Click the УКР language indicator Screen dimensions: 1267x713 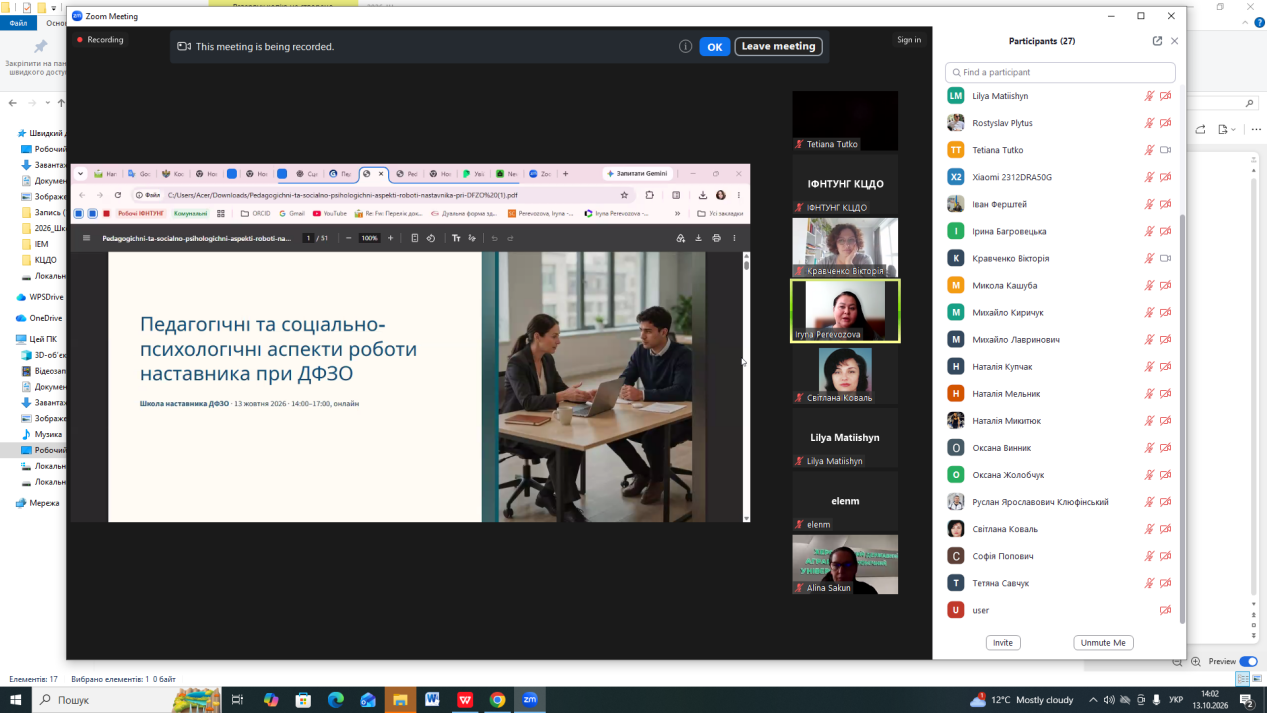point(1174,700)
